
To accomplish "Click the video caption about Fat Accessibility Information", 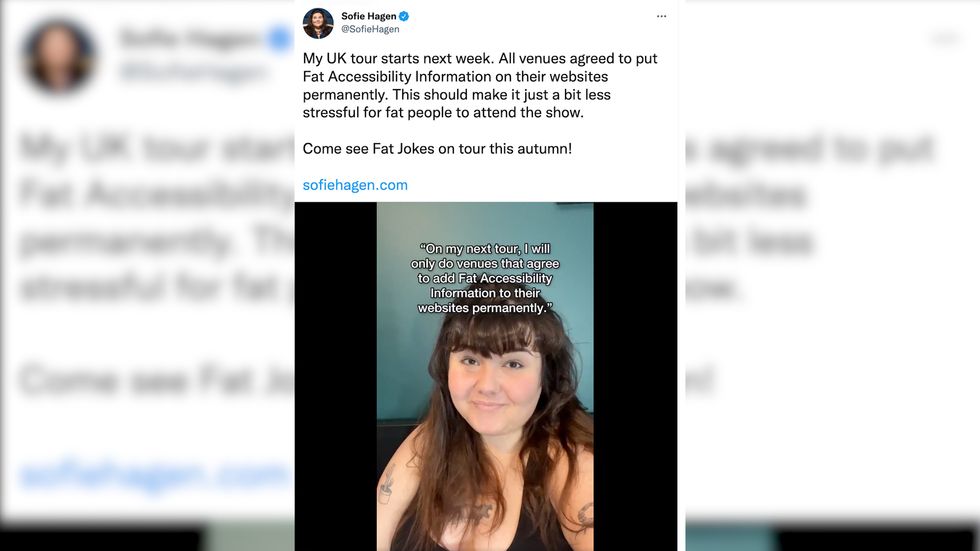I will coord(485,278).
